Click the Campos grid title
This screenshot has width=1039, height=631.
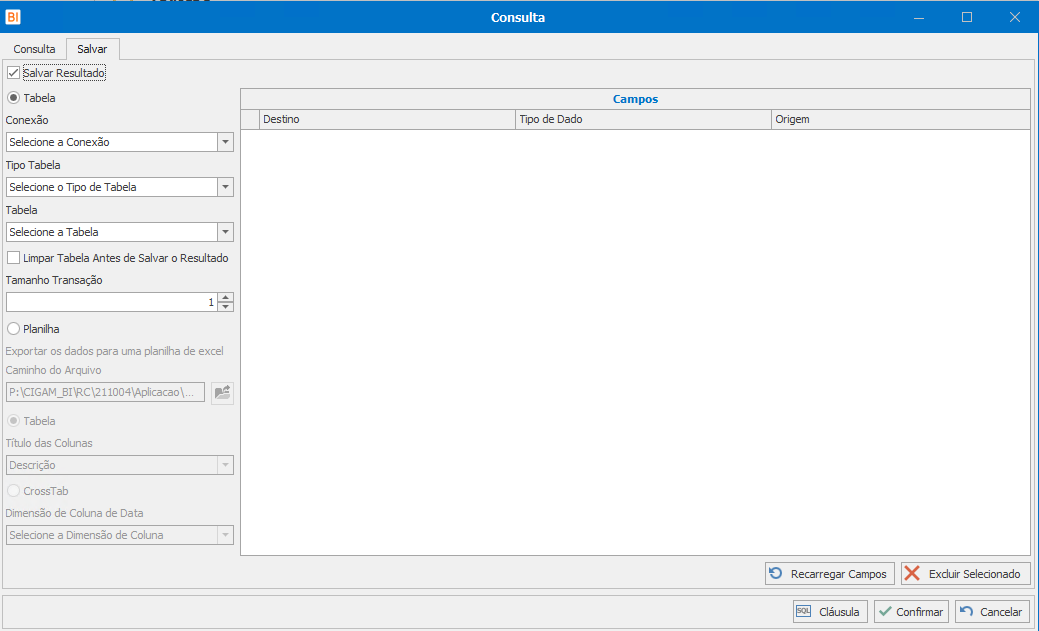[635, 99]
